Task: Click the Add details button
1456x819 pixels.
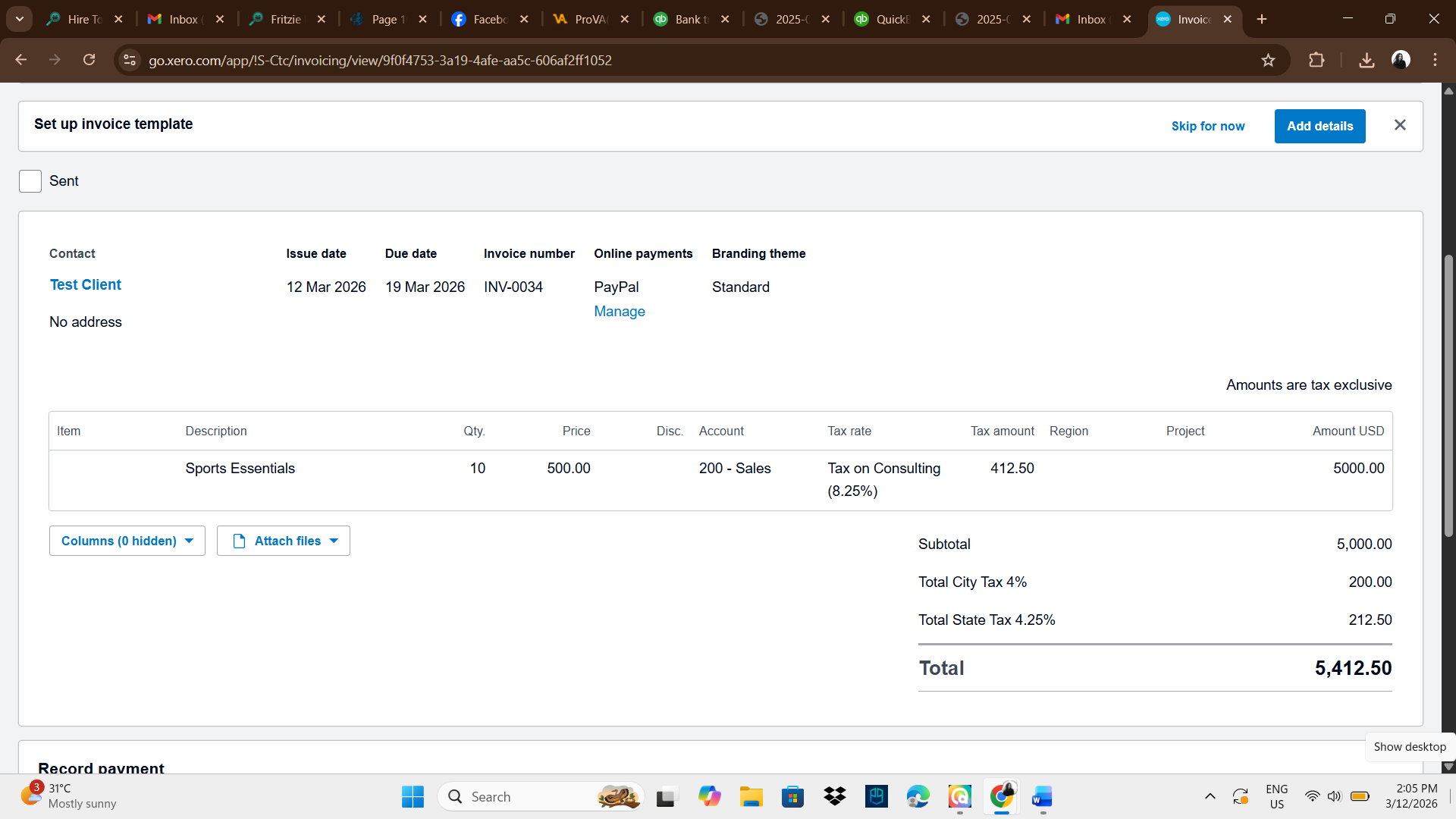Action: [1319, 126]
